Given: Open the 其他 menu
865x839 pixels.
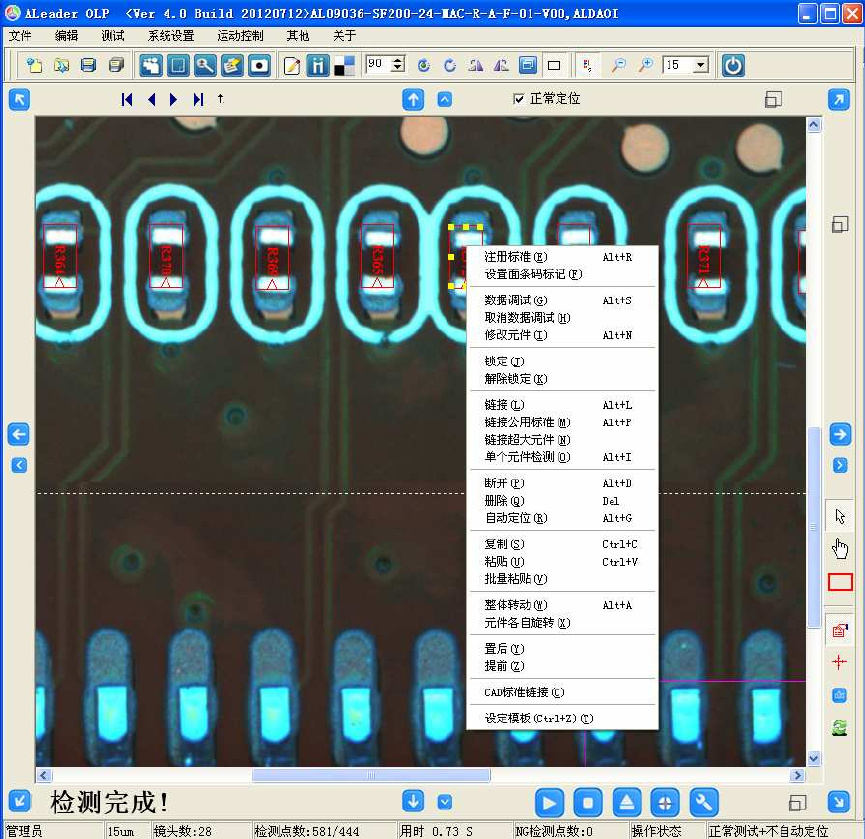Looking at the screenshot, I should click(298, 36).
